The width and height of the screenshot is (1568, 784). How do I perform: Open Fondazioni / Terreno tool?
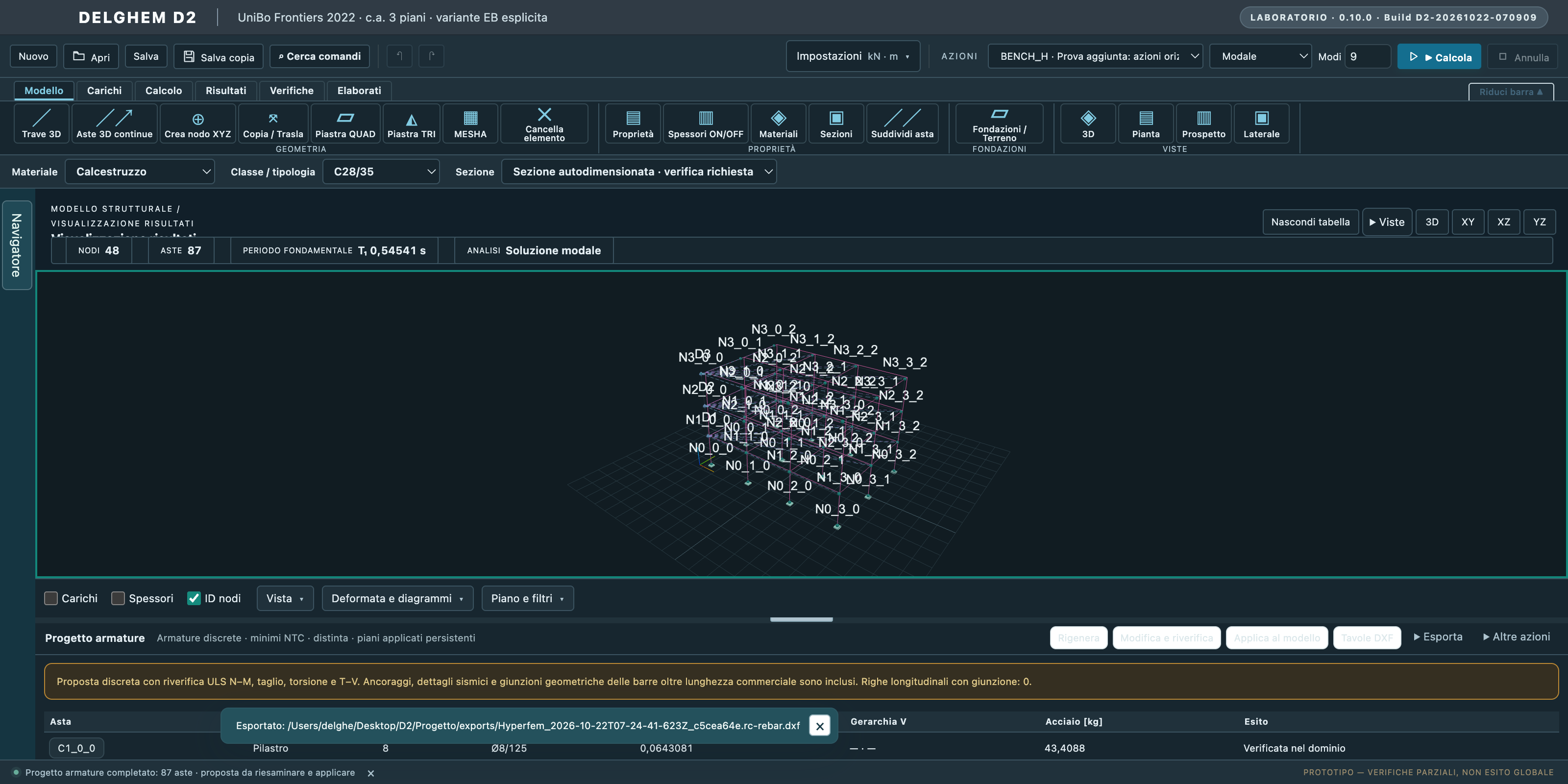1000,123
